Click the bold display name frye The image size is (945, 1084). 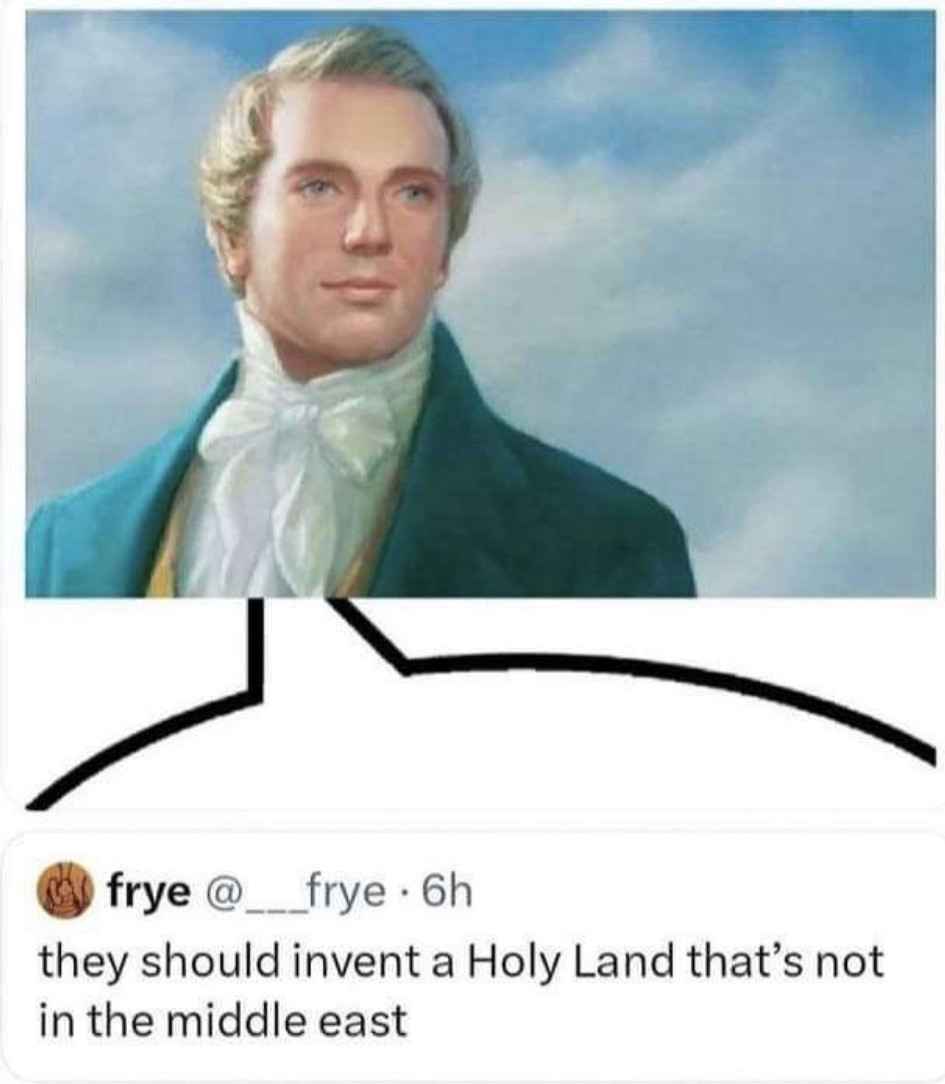149,892
